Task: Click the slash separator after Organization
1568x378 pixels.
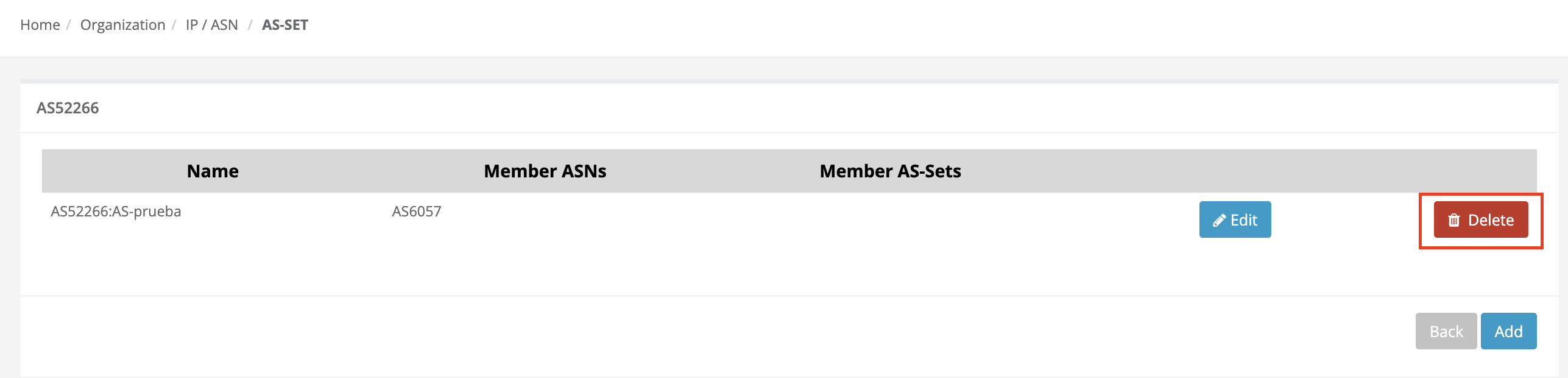Action: (x=174, y=25)
